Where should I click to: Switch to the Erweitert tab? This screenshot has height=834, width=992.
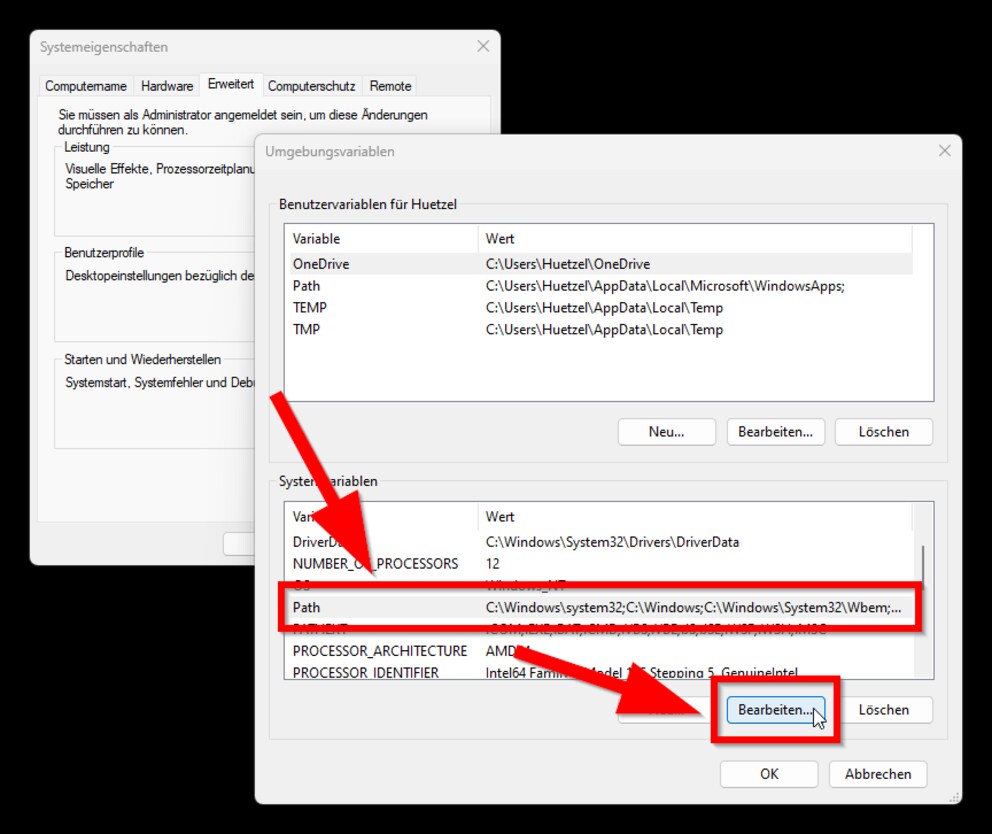pyautogui.click(x=231, y=85)
